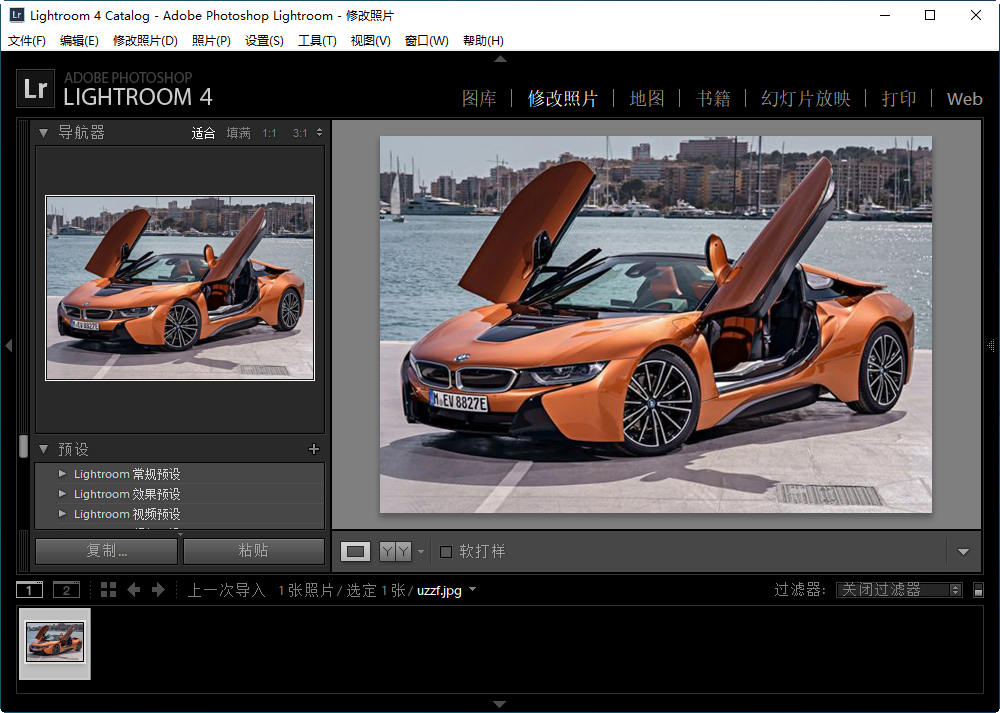The height and width of the screenshot is (713, 1000).
Task: Expand Lightroom 视频预设 folder
Action: (x=62, y=513)
